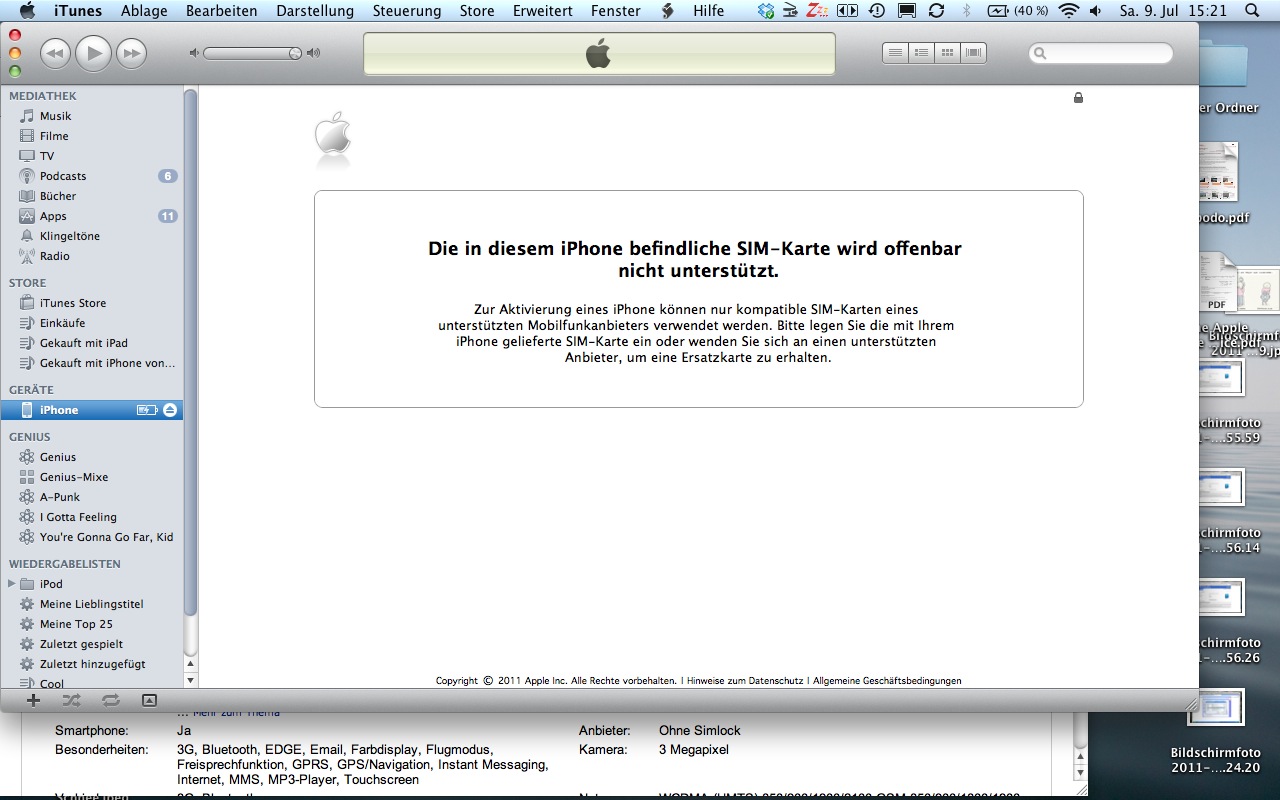The width and height of the screenshot is (1280, 800).
Task: Open the Darstellung menu
Action: click(315, 11)
